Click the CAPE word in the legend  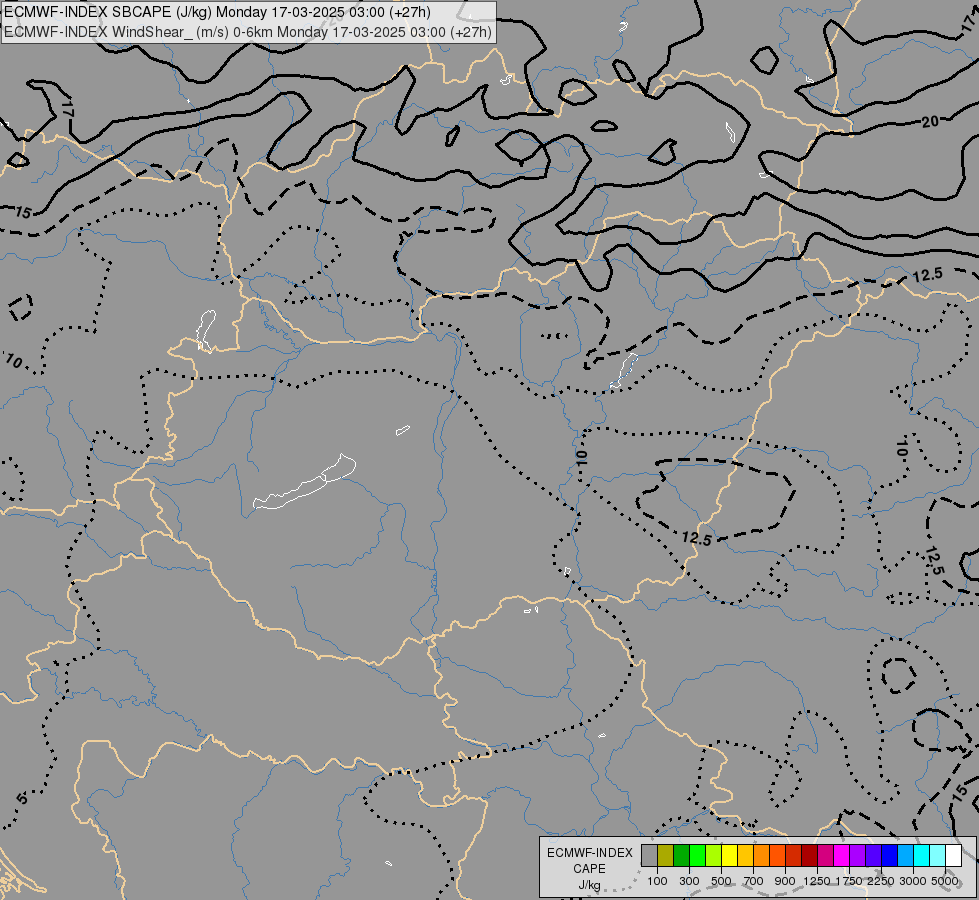point(589,869)
